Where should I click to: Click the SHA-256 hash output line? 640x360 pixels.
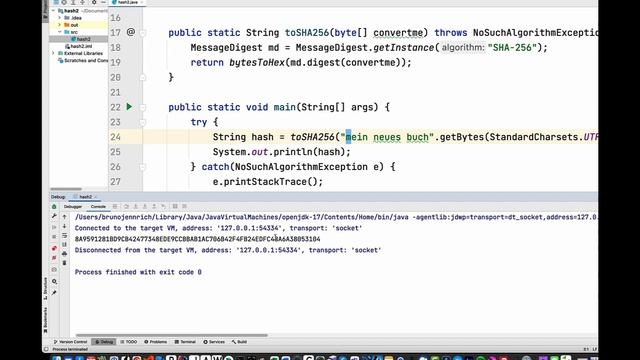tap(198, 239)
